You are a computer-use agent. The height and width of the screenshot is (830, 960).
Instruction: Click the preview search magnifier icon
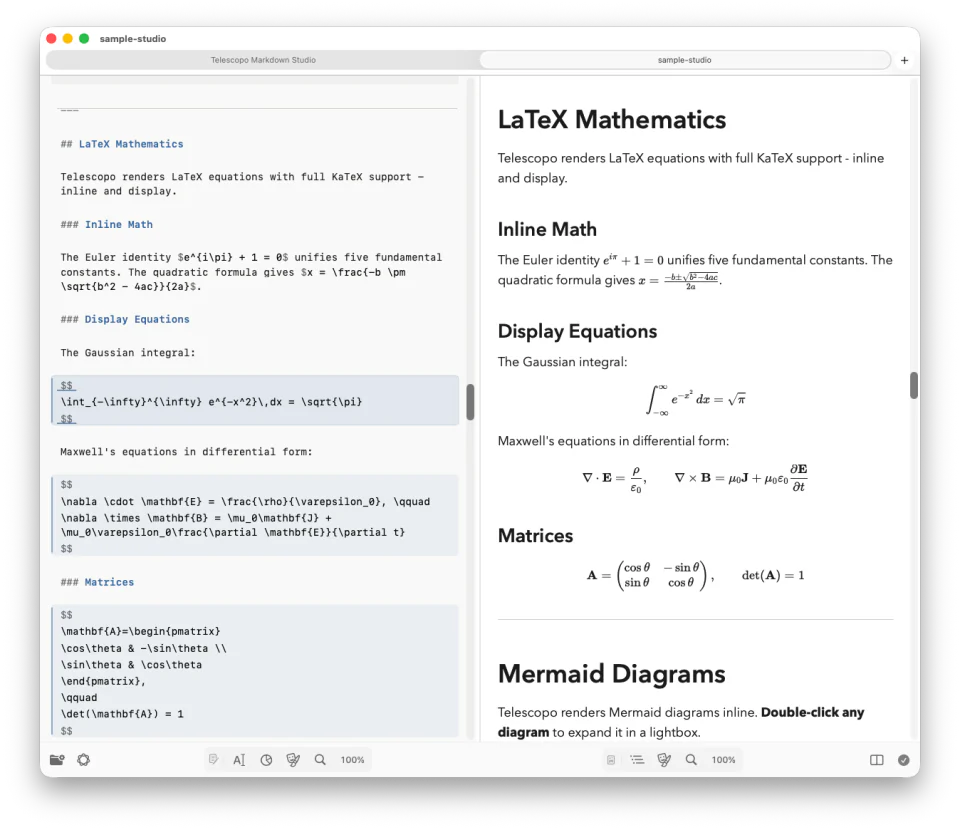(691, 760)
